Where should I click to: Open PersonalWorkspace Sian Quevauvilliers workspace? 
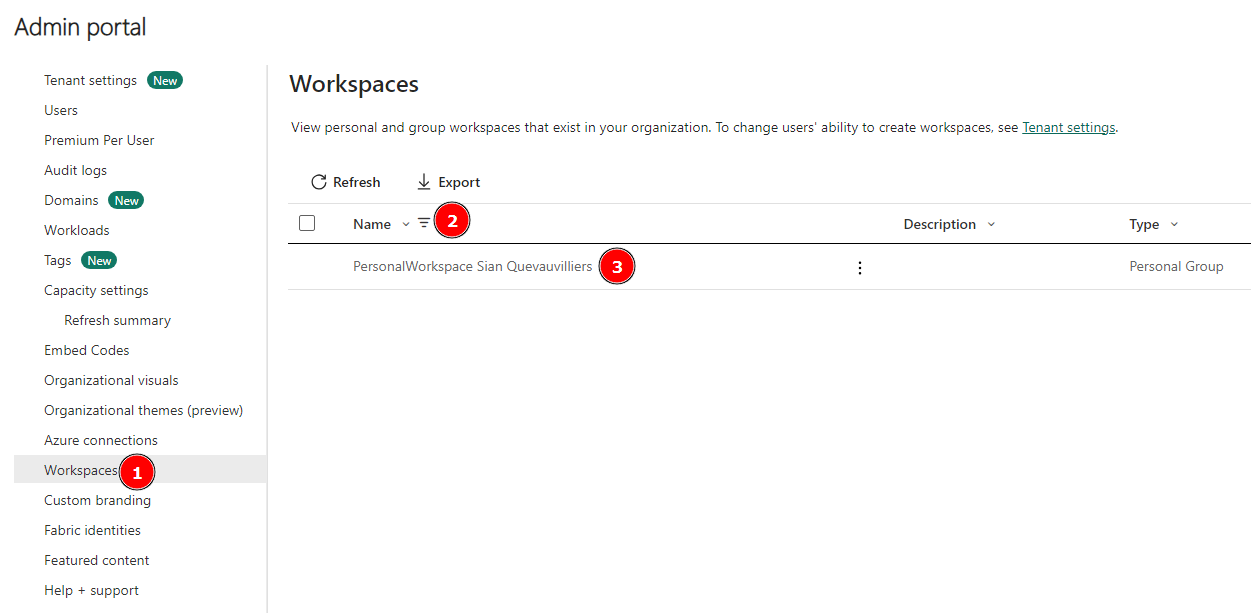[471, 266]
